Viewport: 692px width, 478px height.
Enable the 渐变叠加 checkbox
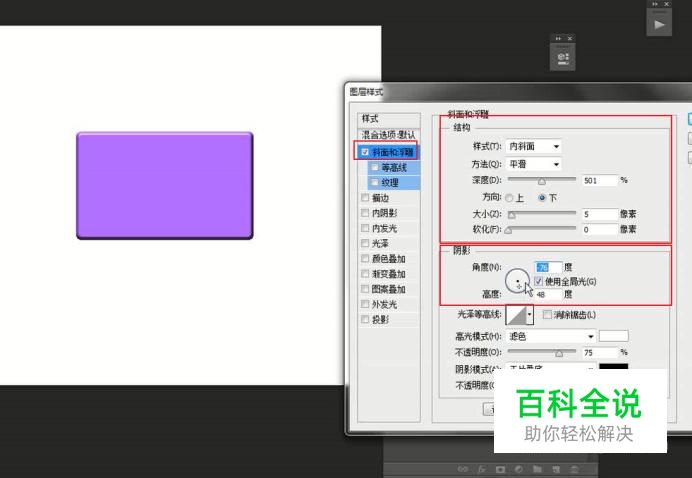[x=365, y=274]
